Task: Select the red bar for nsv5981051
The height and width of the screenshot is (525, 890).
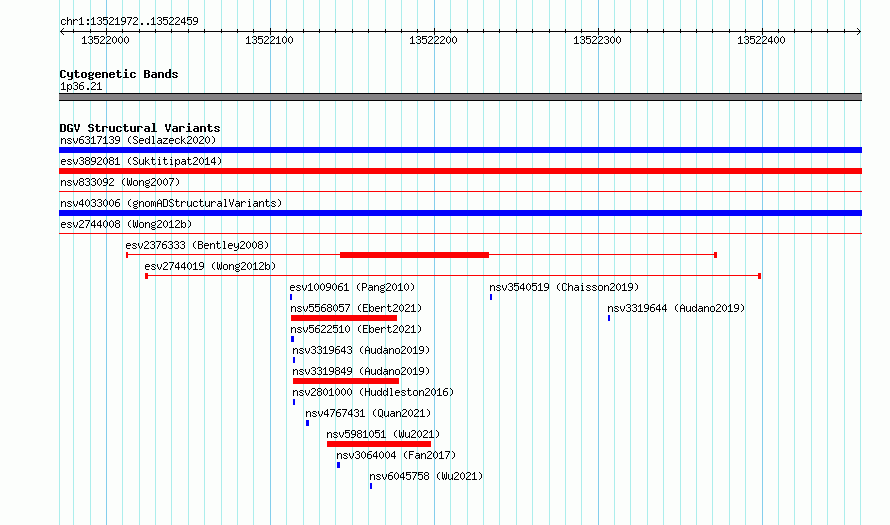Action: [379, 444]
